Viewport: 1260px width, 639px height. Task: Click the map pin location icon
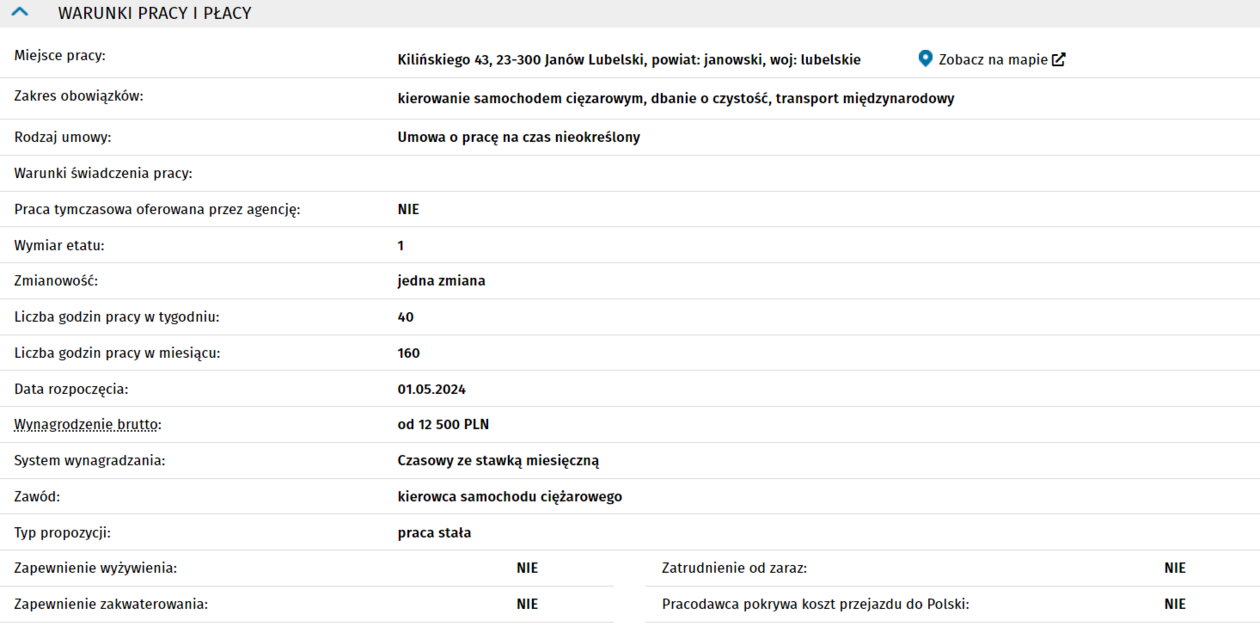925,59
